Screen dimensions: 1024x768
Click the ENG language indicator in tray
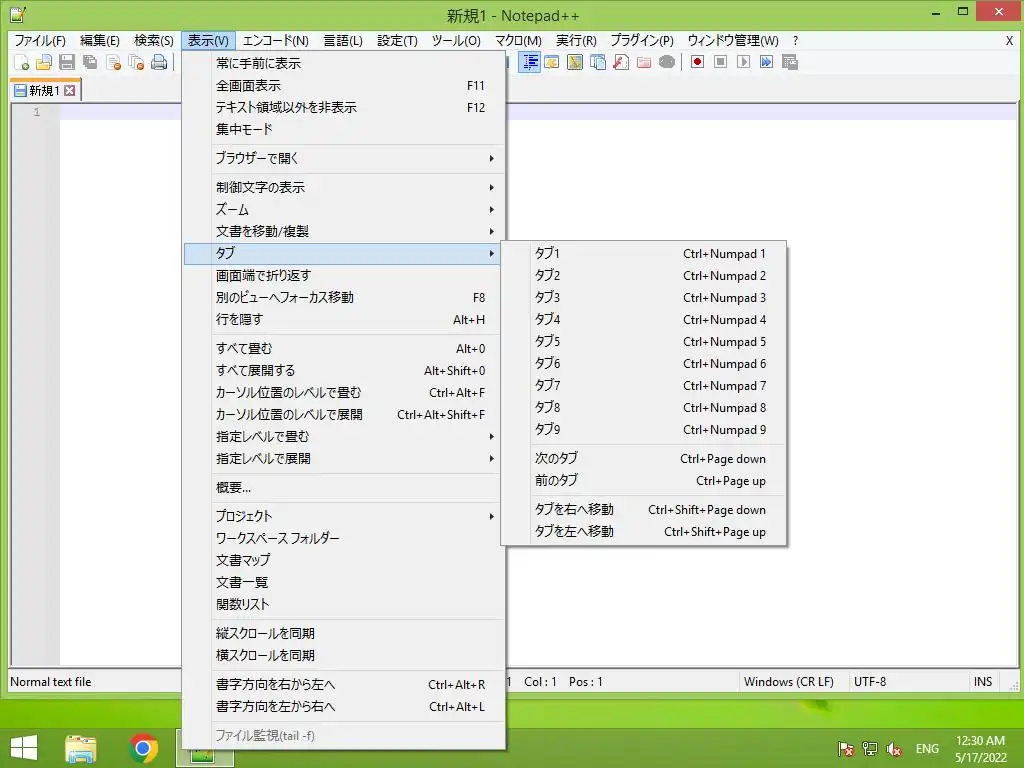[x=927, y=749]
